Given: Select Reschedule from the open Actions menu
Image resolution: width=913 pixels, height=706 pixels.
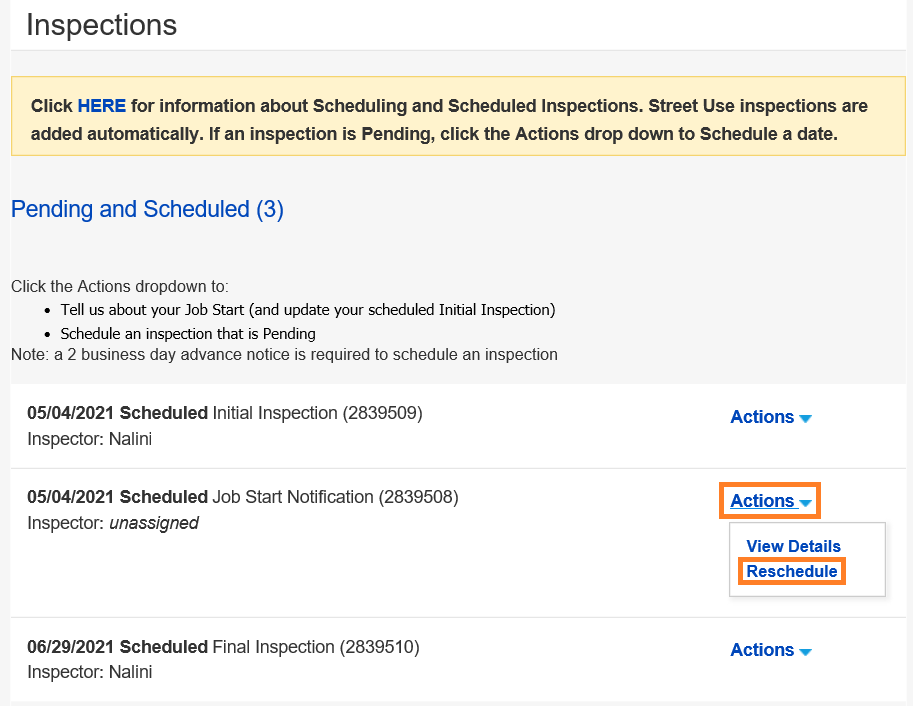Looking at the screenshot, I should pyautogui.click(x=791, y=571).
